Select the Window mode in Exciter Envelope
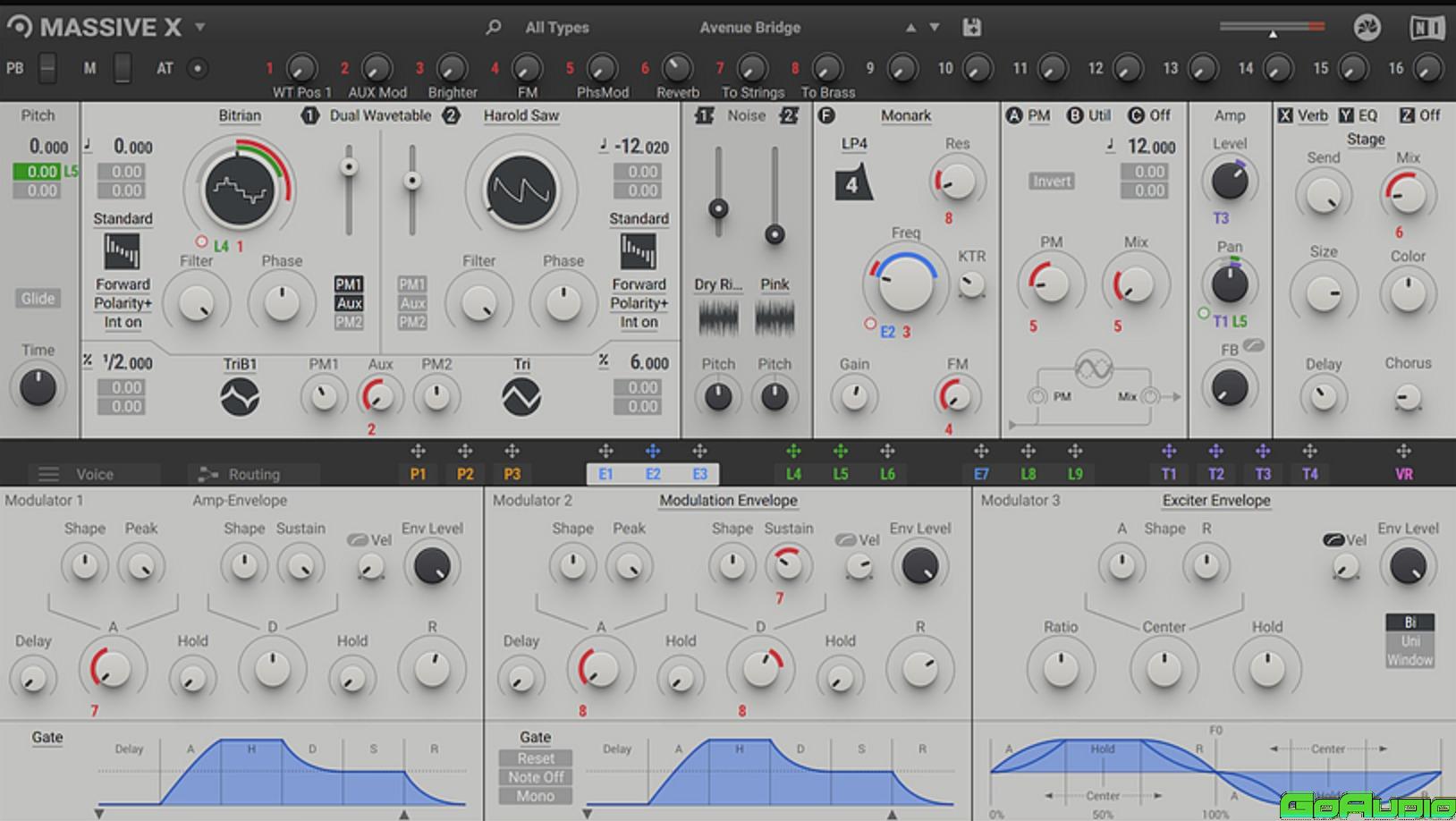The image size is (1456, 821). coord(1409,660)
